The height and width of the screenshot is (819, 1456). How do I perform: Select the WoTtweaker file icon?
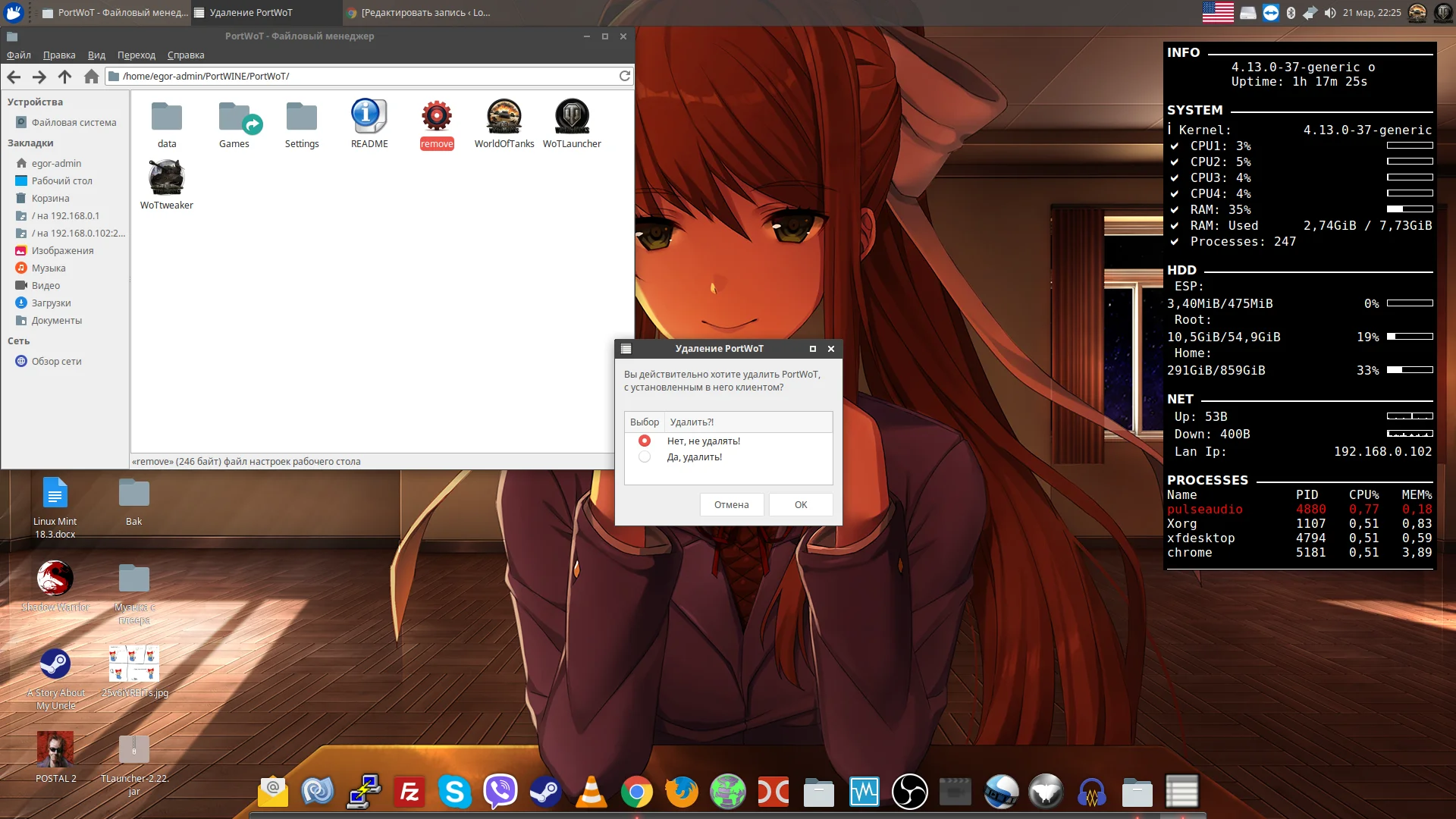click(166, 177)
